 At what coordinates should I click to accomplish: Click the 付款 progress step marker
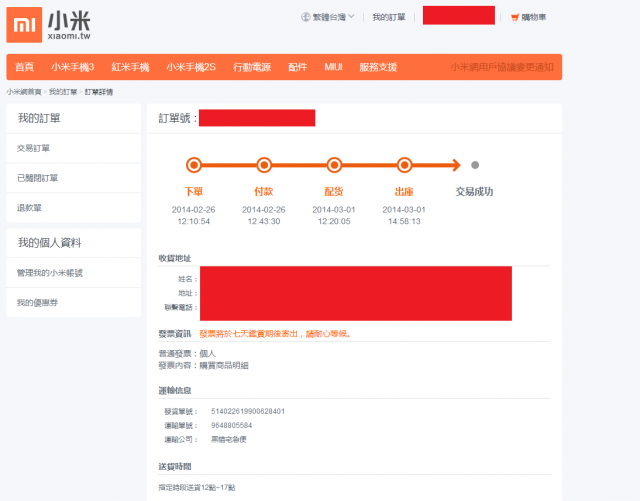pos(264,165)
